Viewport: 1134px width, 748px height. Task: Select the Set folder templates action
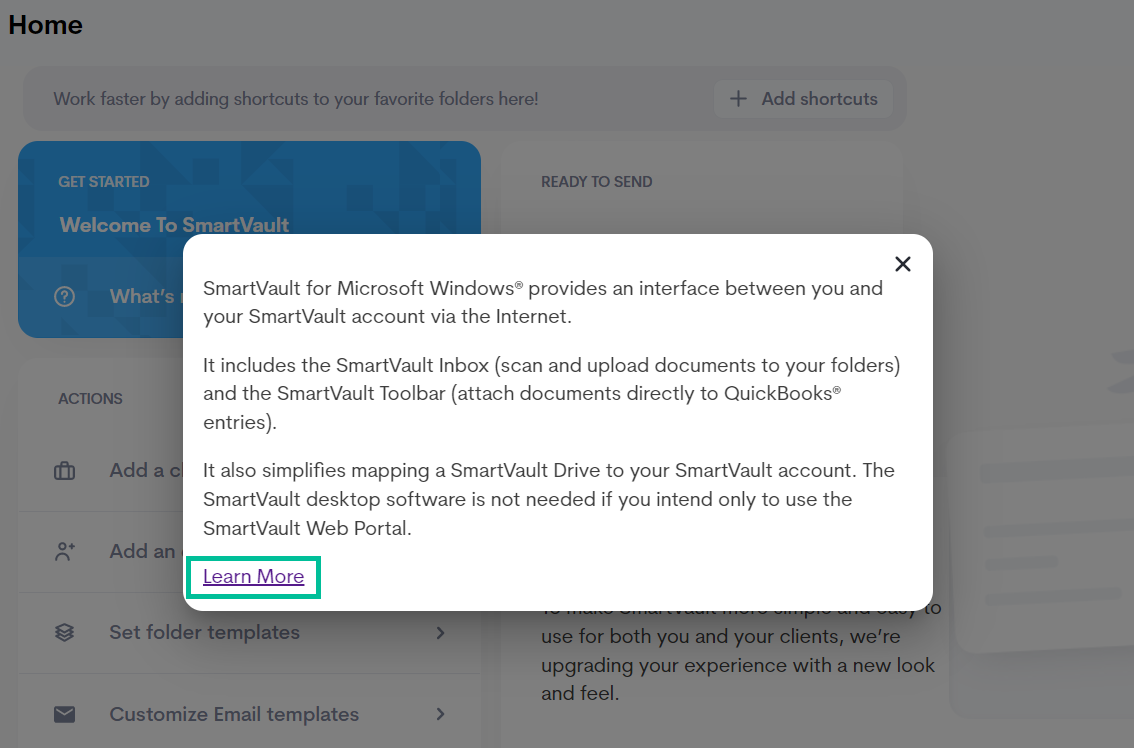[x=204, y=633]
